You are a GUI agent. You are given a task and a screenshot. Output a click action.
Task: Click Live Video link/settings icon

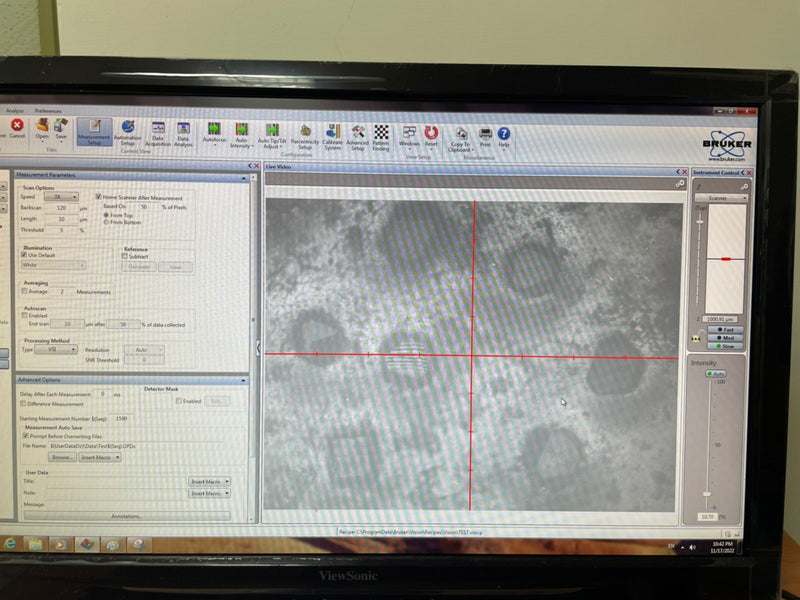[x=680, y=184]
